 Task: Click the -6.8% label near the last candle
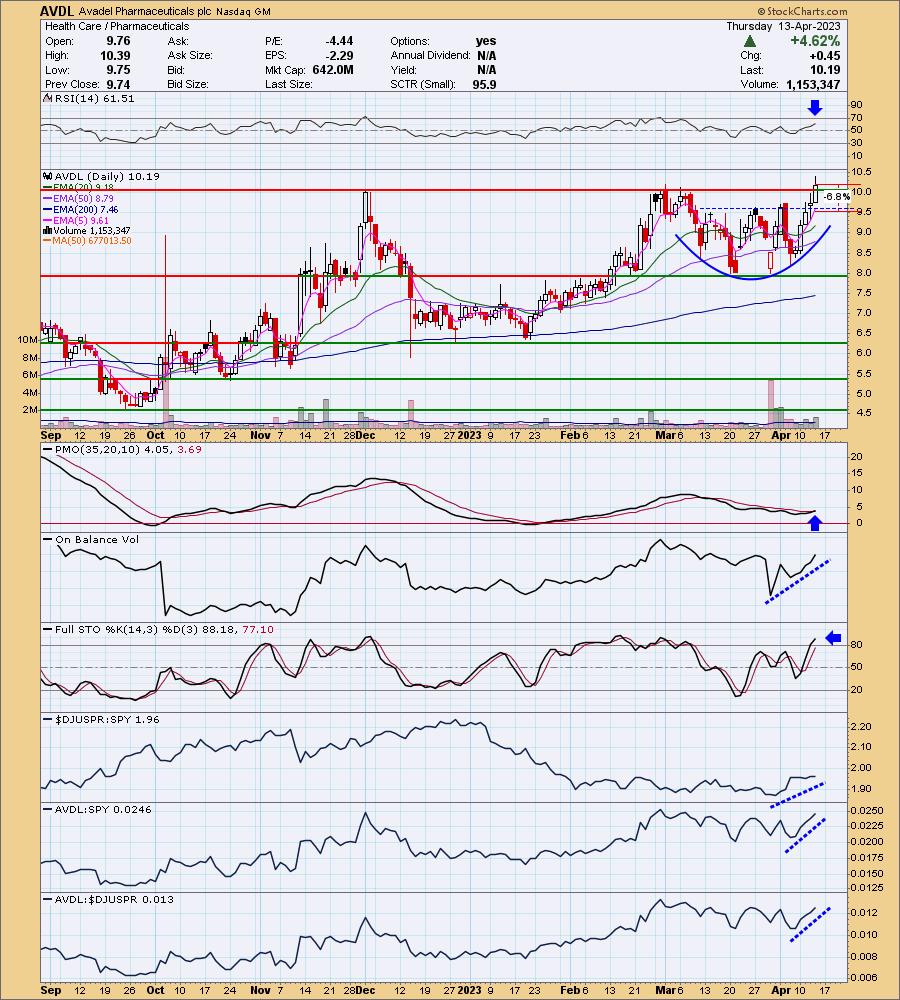tap(837, 197)
